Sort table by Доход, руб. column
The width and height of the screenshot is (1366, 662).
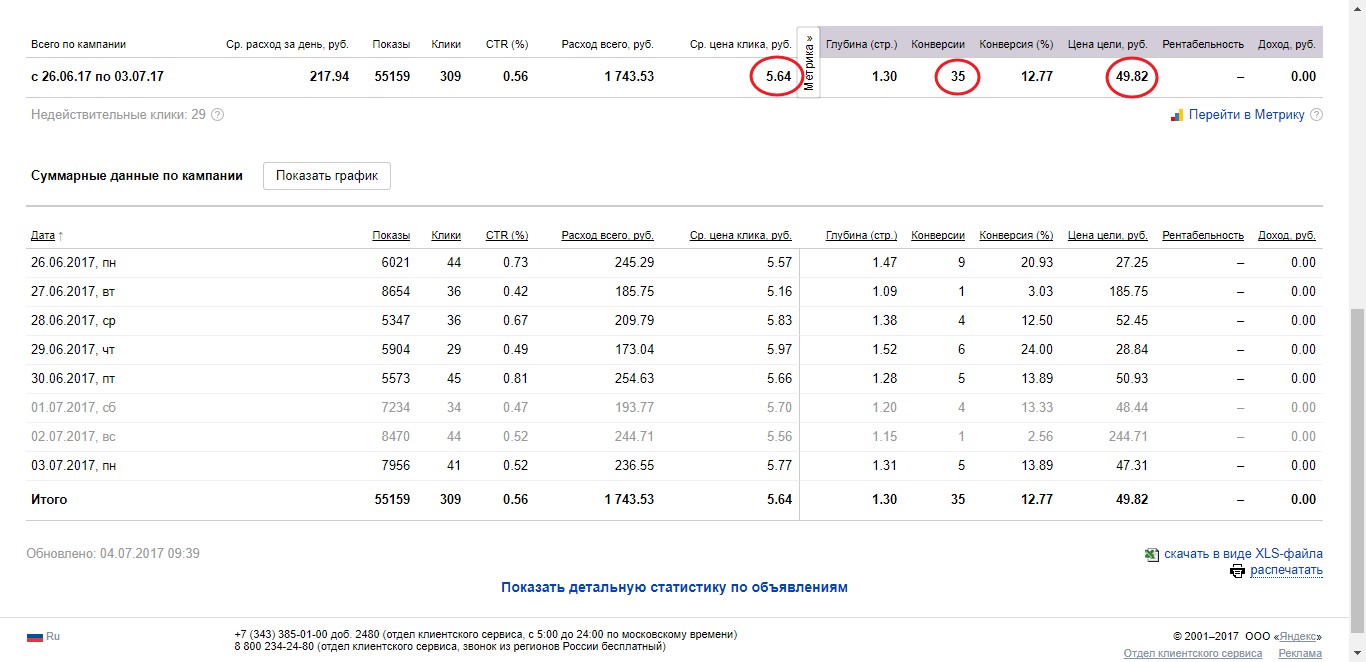(x=1287, y=236)
